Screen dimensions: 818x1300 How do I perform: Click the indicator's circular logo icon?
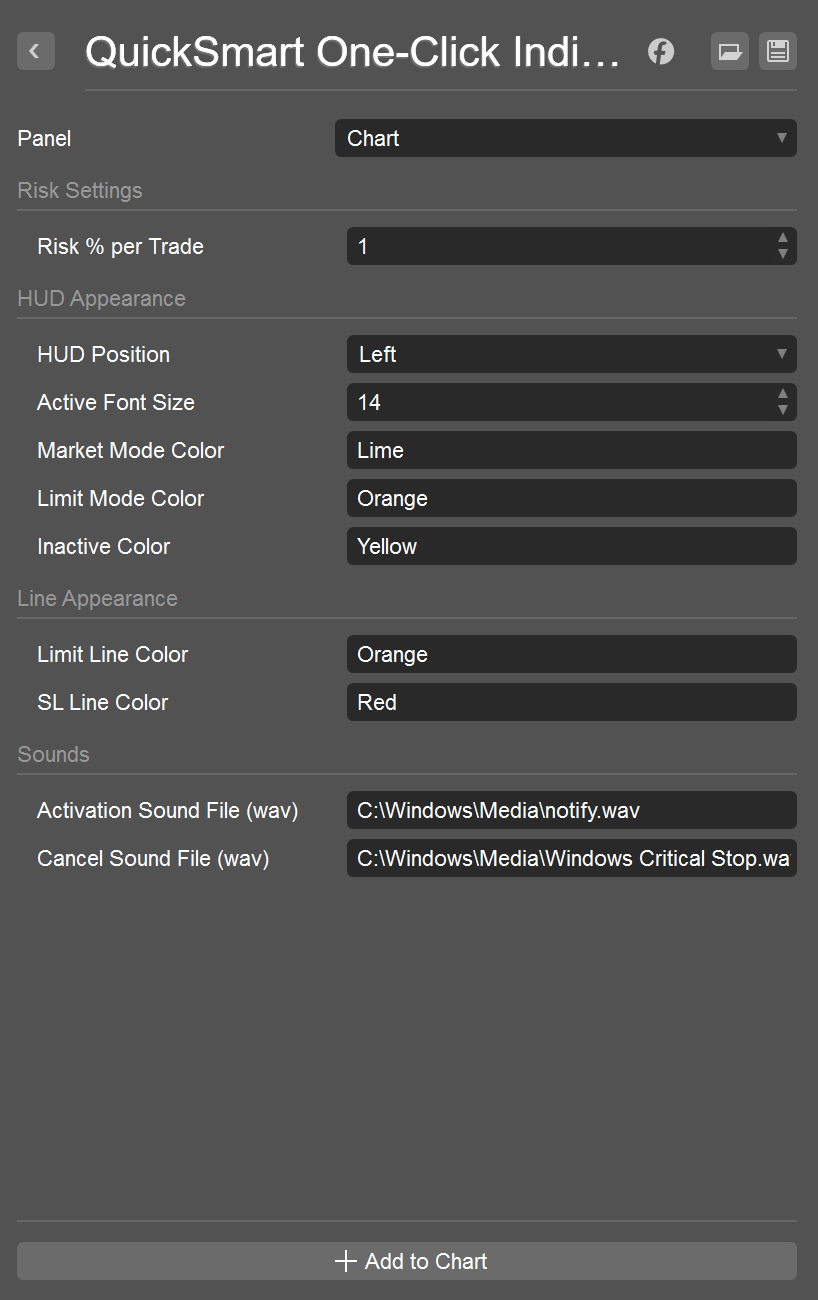click(x=660, y=51)
